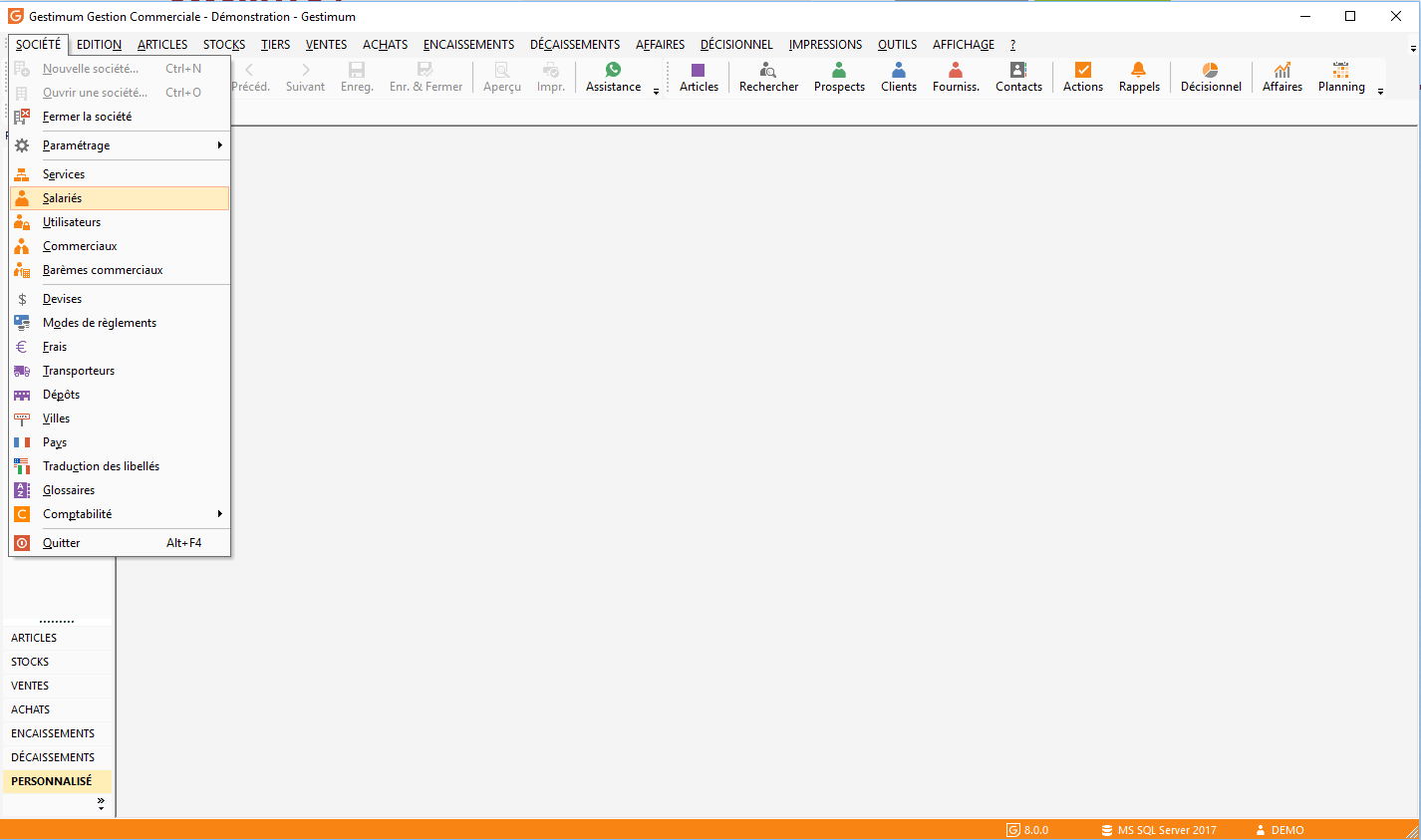The height and width of the screenshot is (840, 1421).
Task: Click the Dépôts menu icon
Action: 22,395
